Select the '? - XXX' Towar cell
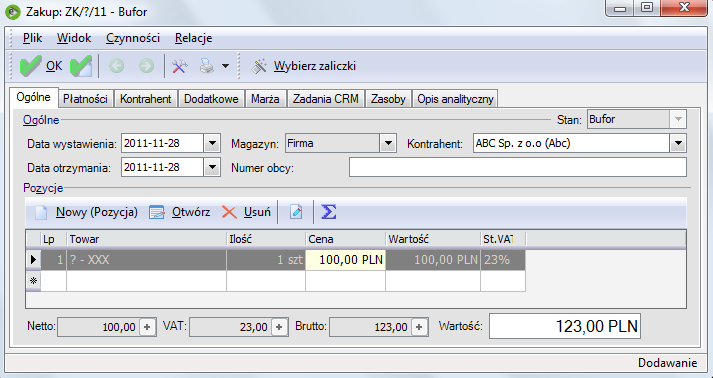The height and width of the screenshot is (378, 713). click(x=146, y=260)
